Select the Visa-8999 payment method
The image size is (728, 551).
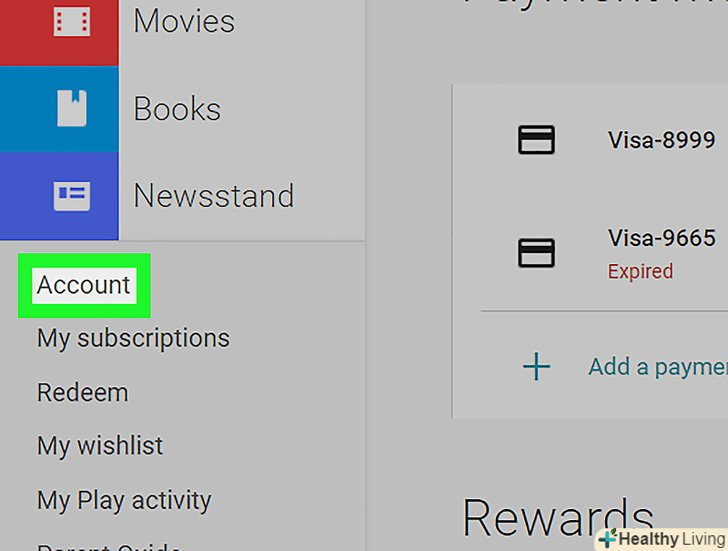click(662, 140)
